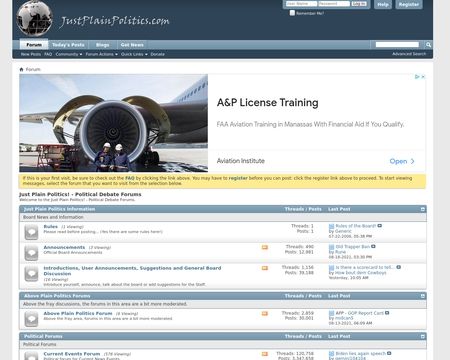This screenshot has width=450, height=360.
Task: Click post icon before scorecard thread title
Action: point(331,268)
